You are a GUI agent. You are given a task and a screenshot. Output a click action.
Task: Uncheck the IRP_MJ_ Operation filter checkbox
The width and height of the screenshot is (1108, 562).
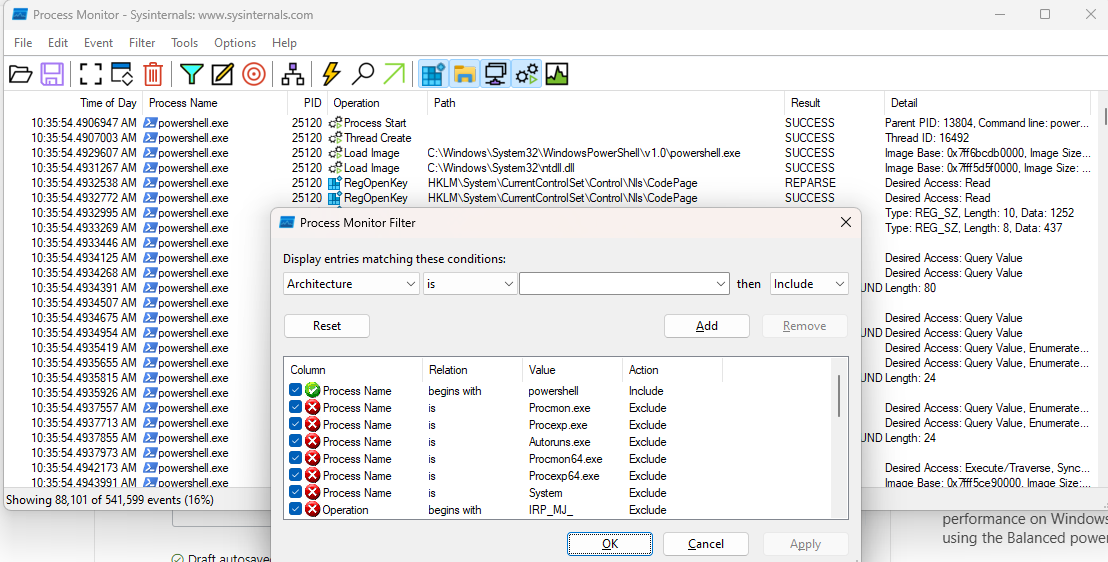pyautogui.click(x=295, y=509)
